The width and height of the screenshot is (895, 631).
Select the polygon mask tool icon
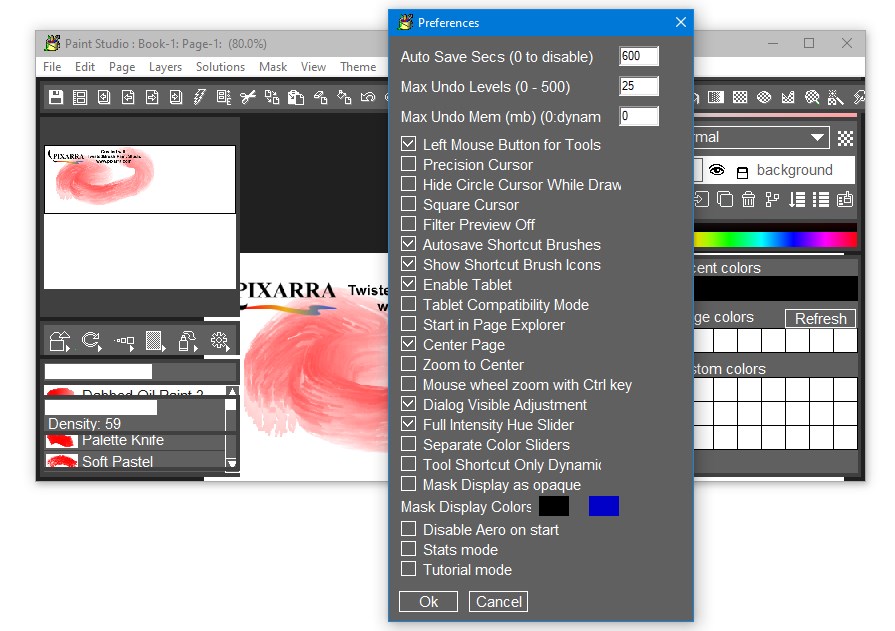[788, 97]
